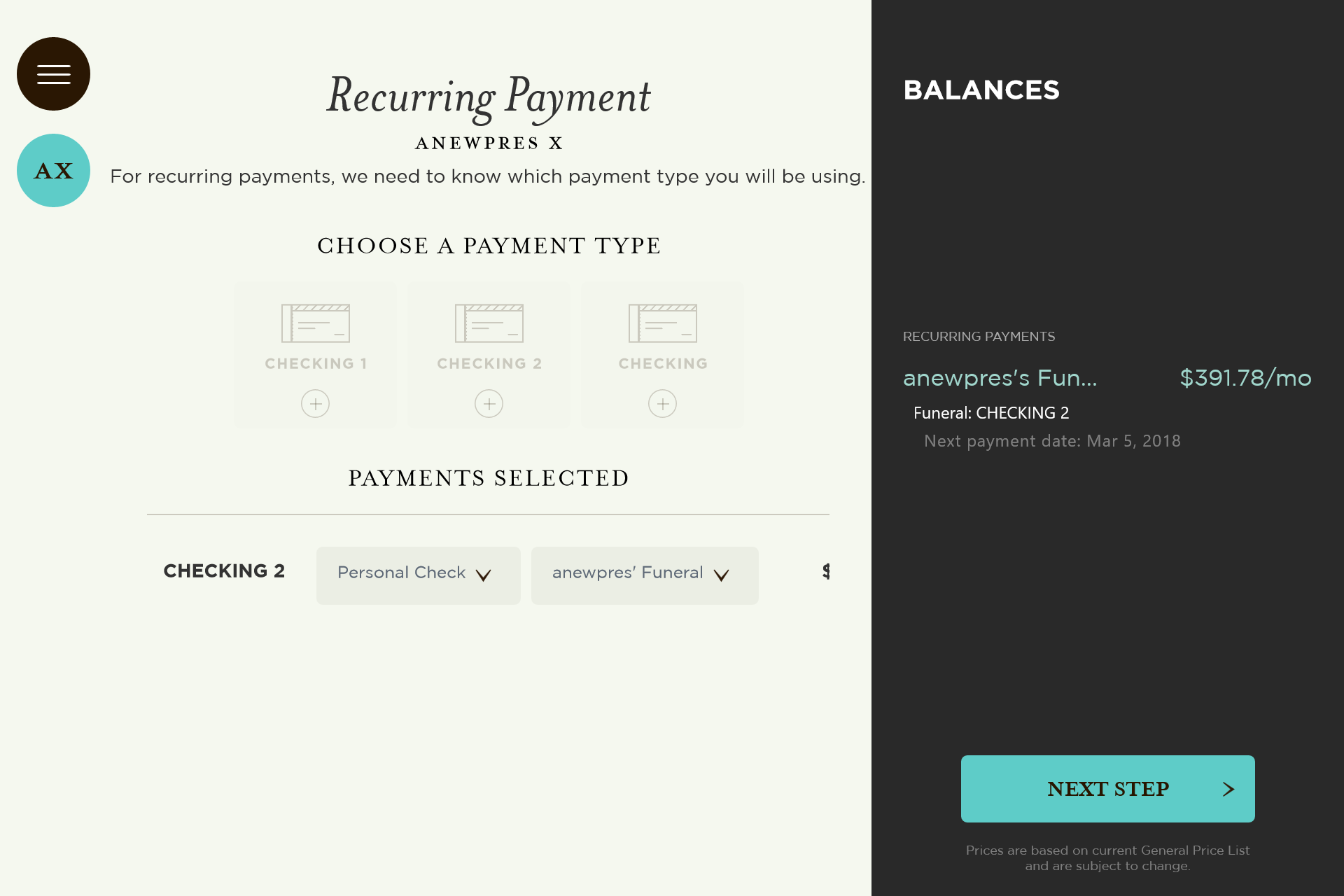1344x896 pixels.
Task: Select the CHECKING 2 check icon
Action: tap(489, 323)
